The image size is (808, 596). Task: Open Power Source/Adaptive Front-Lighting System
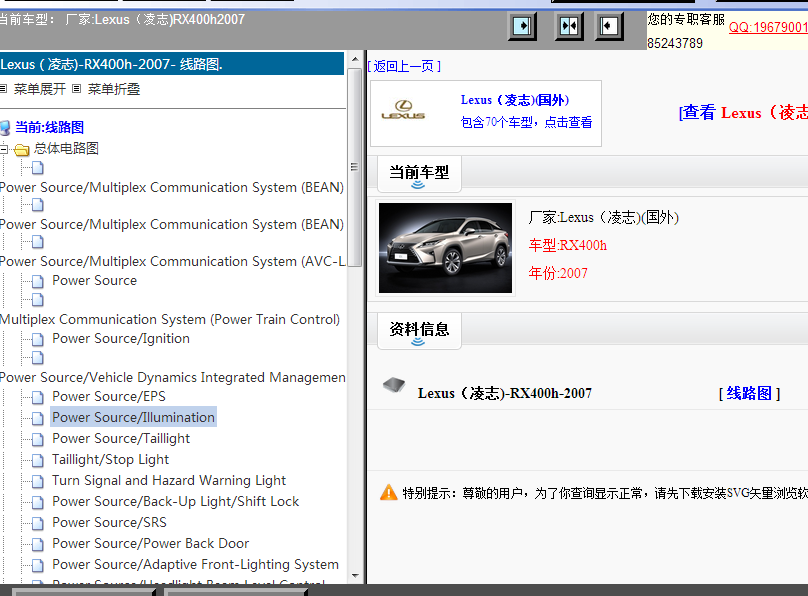(195, 565)
